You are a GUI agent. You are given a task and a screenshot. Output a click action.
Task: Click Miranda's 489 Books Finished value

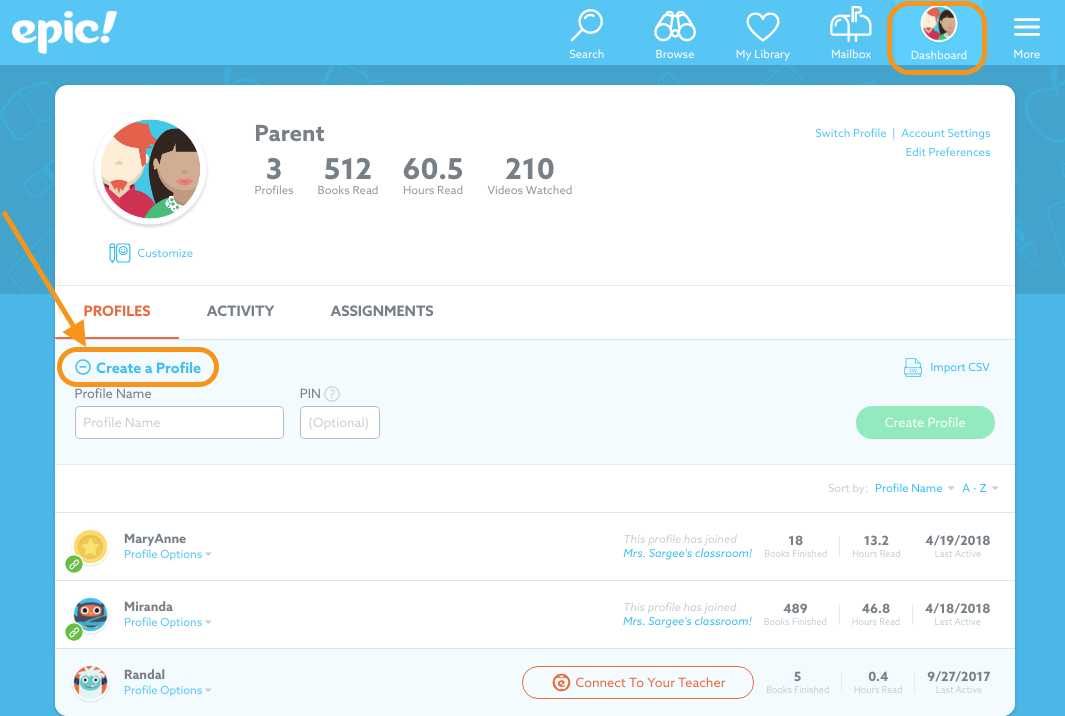795,609
